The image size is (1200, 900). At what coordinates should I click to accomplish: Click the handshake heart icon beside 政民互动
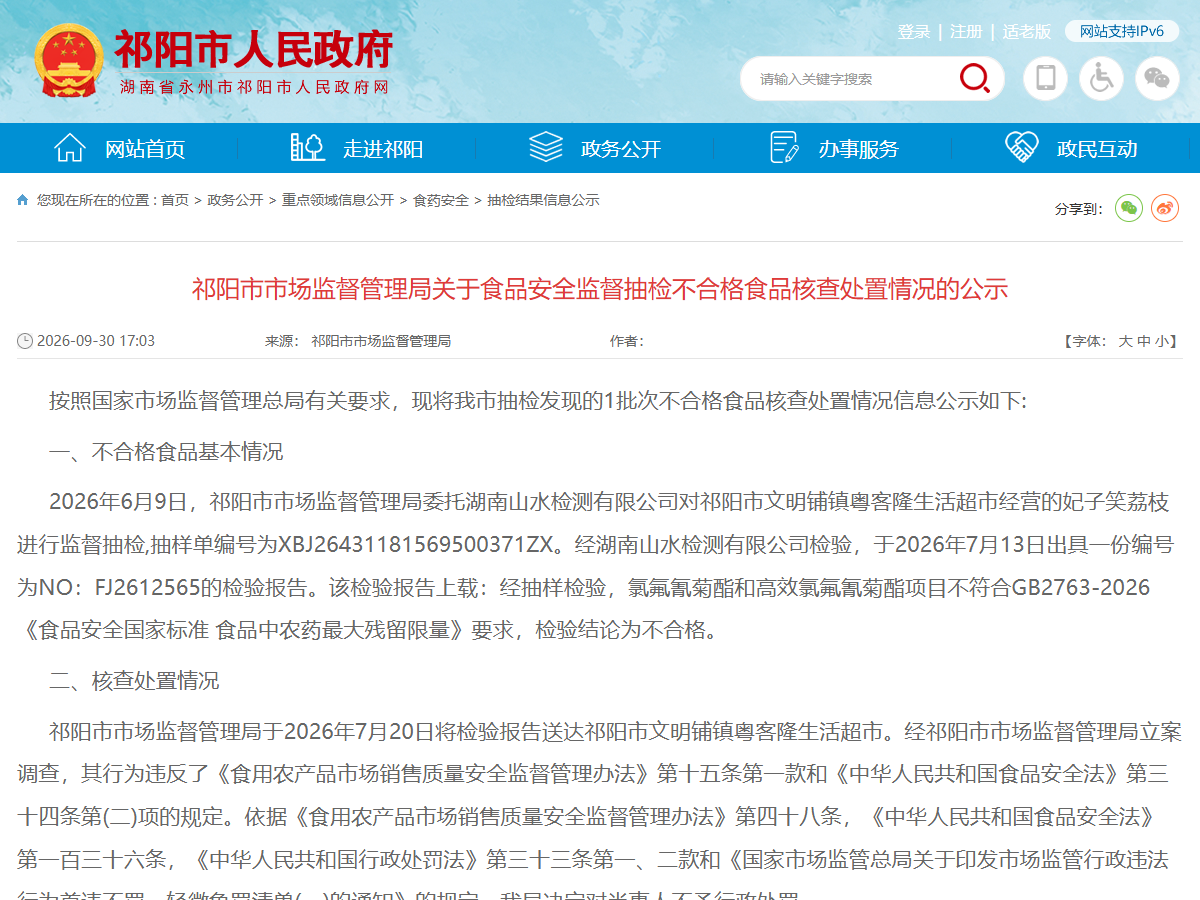point(1022,147)
